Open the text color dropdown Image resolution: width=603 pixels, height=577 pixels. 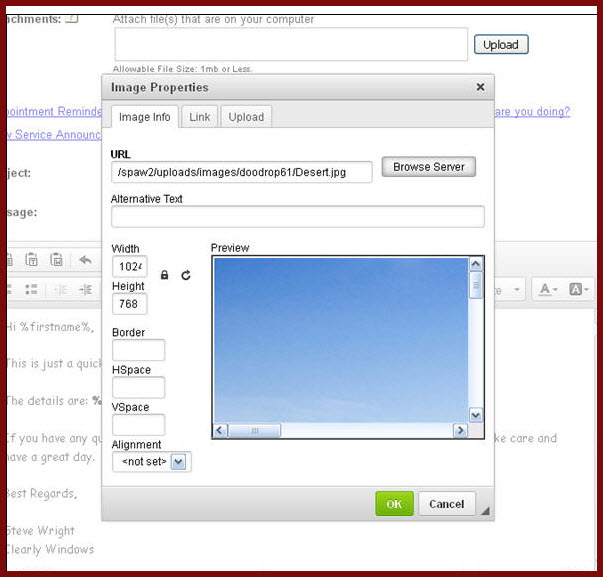(x=548, y=289)
